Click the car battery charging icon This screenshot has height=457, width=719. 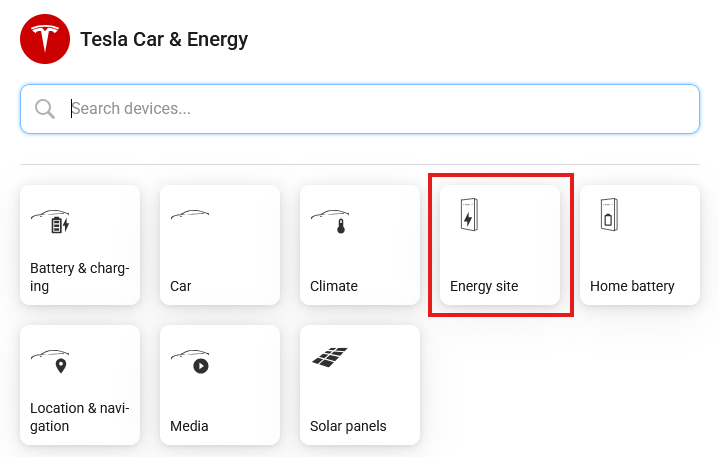pos(50,221)
